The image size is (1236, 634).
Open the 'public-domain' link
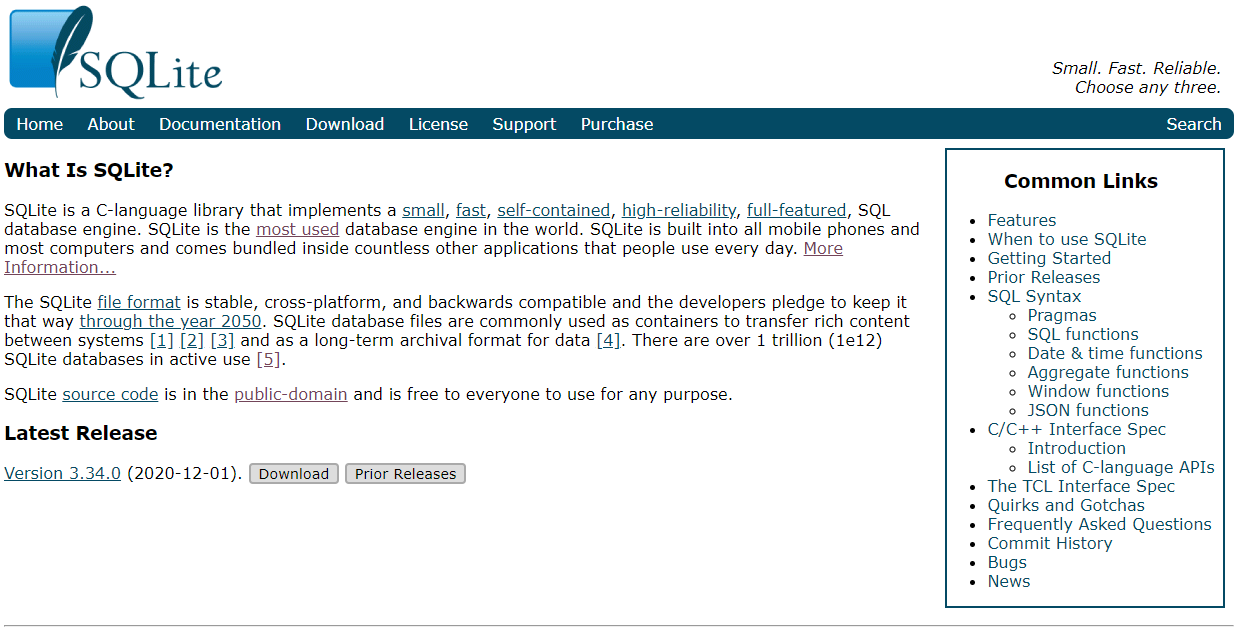pyautogui.click(x=291, y=394)
